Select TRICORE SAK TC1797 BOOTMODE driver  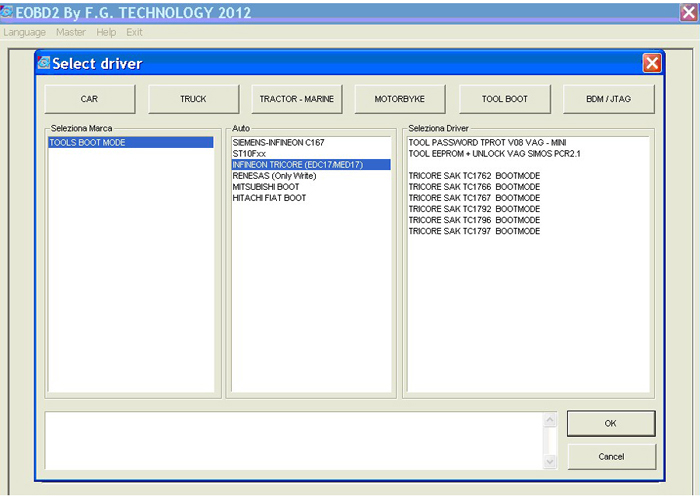[528, 231]
